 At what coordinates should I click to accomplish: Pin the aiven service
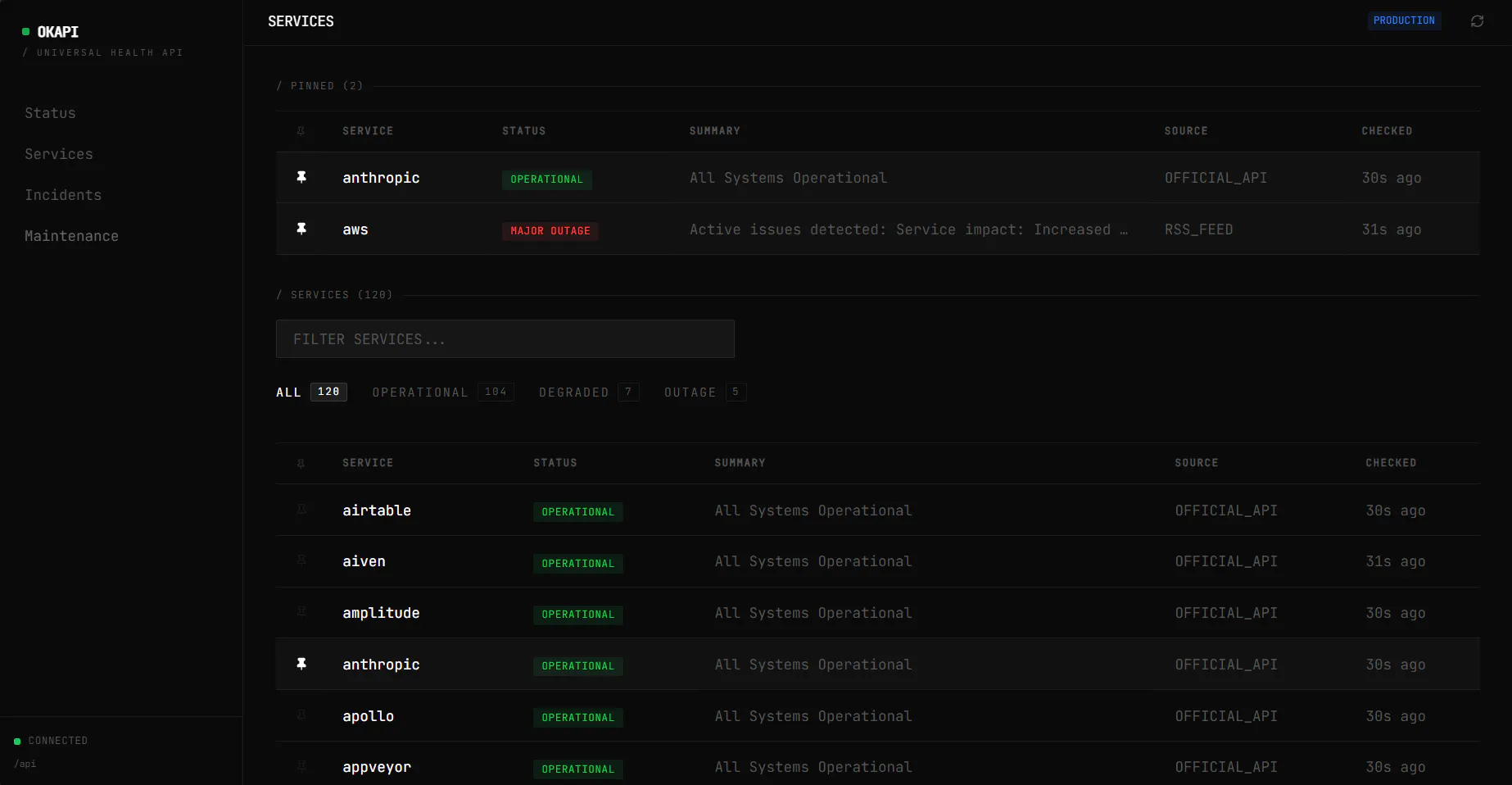301,560
